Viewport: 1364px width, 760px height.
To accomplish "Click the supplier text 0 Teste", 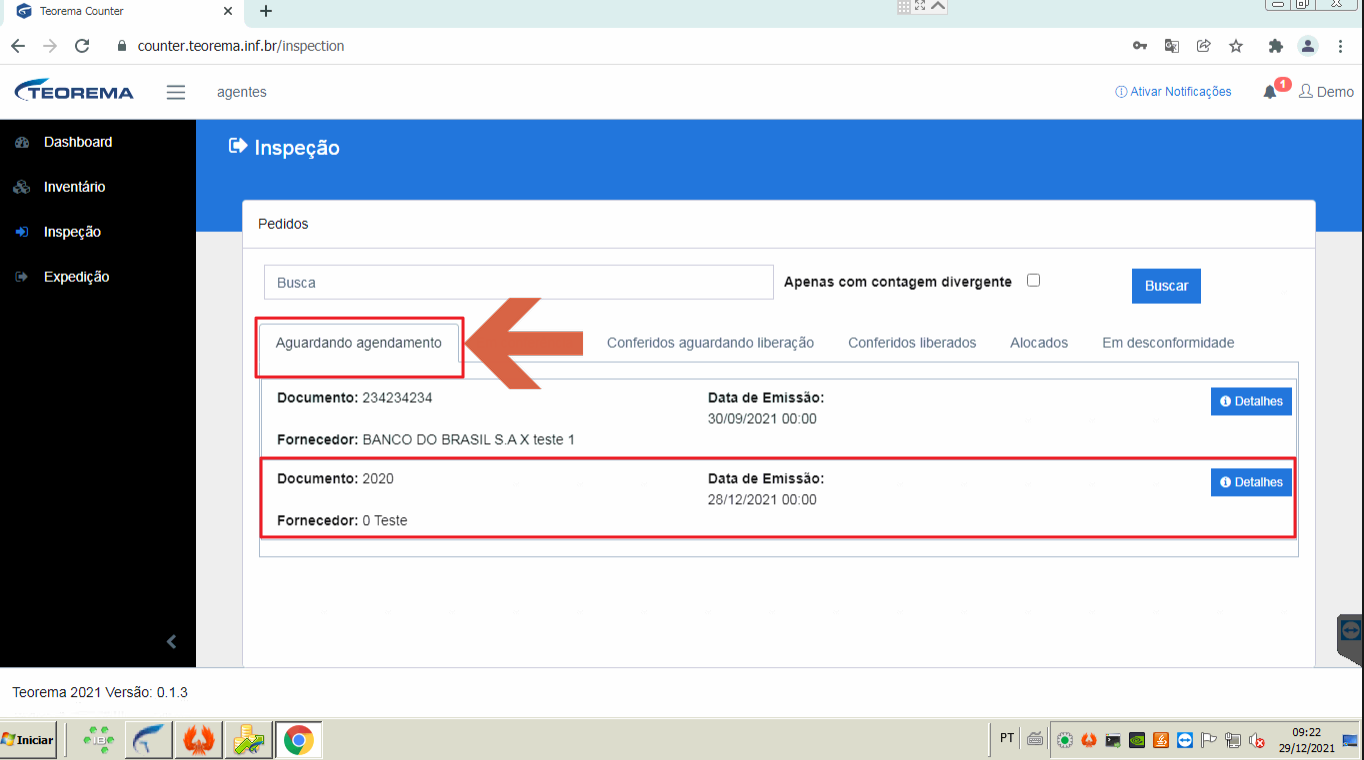I will (x=384, y=521).
